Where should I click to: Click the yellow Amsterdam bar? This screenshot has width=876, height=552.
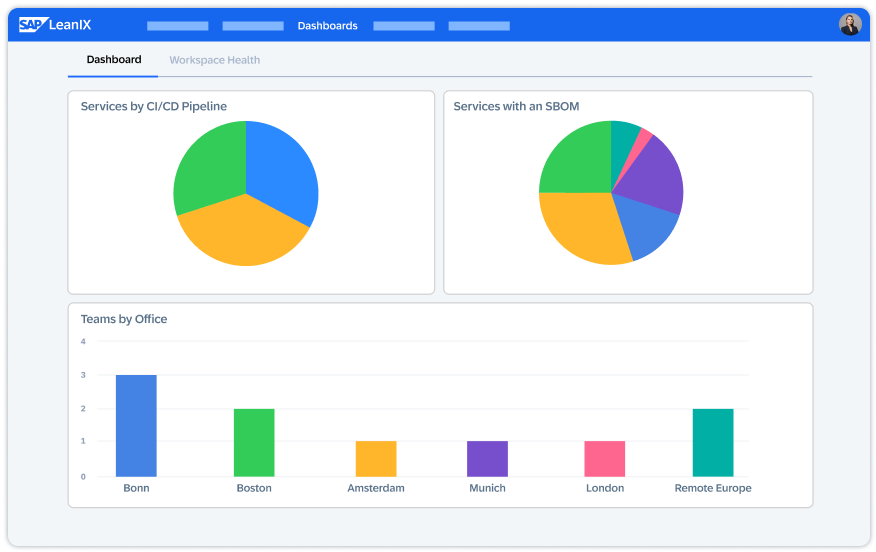point(376,459)
